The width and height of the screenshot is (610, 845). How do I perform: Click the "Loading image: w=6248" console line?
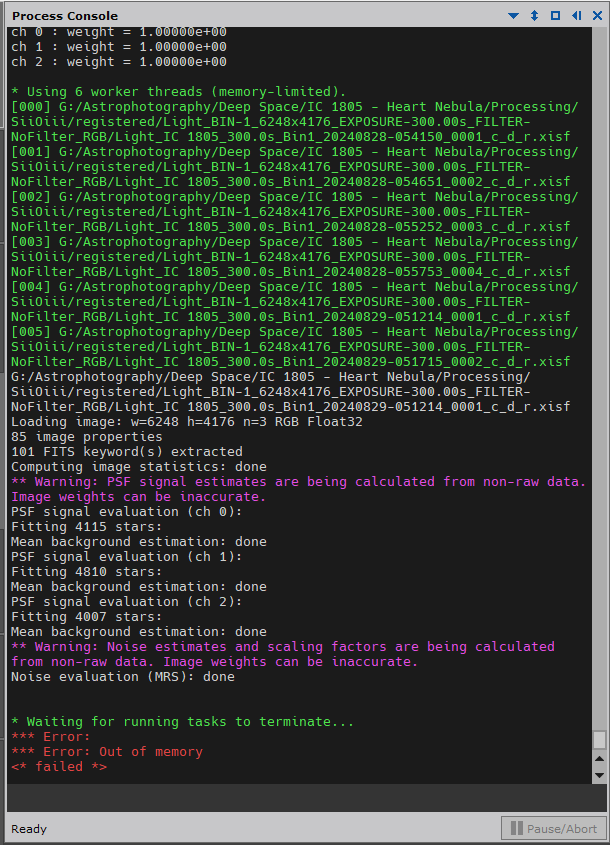pyautogui.click(x=186, y=421)
